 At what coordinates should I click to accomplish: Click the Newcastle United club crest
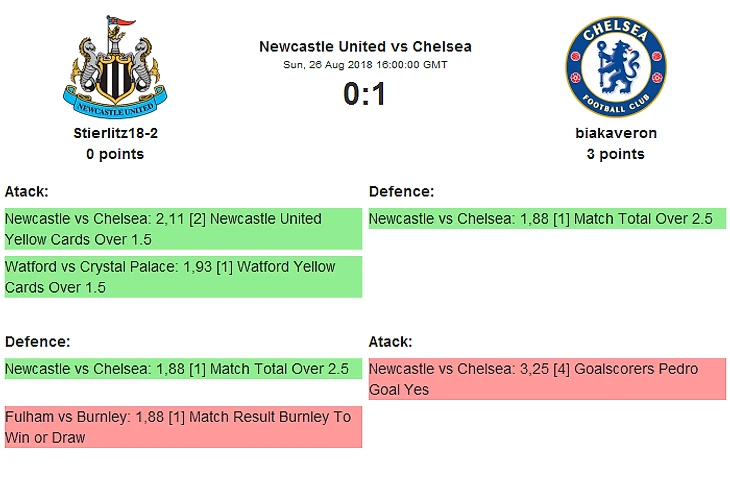click(115, 67)
